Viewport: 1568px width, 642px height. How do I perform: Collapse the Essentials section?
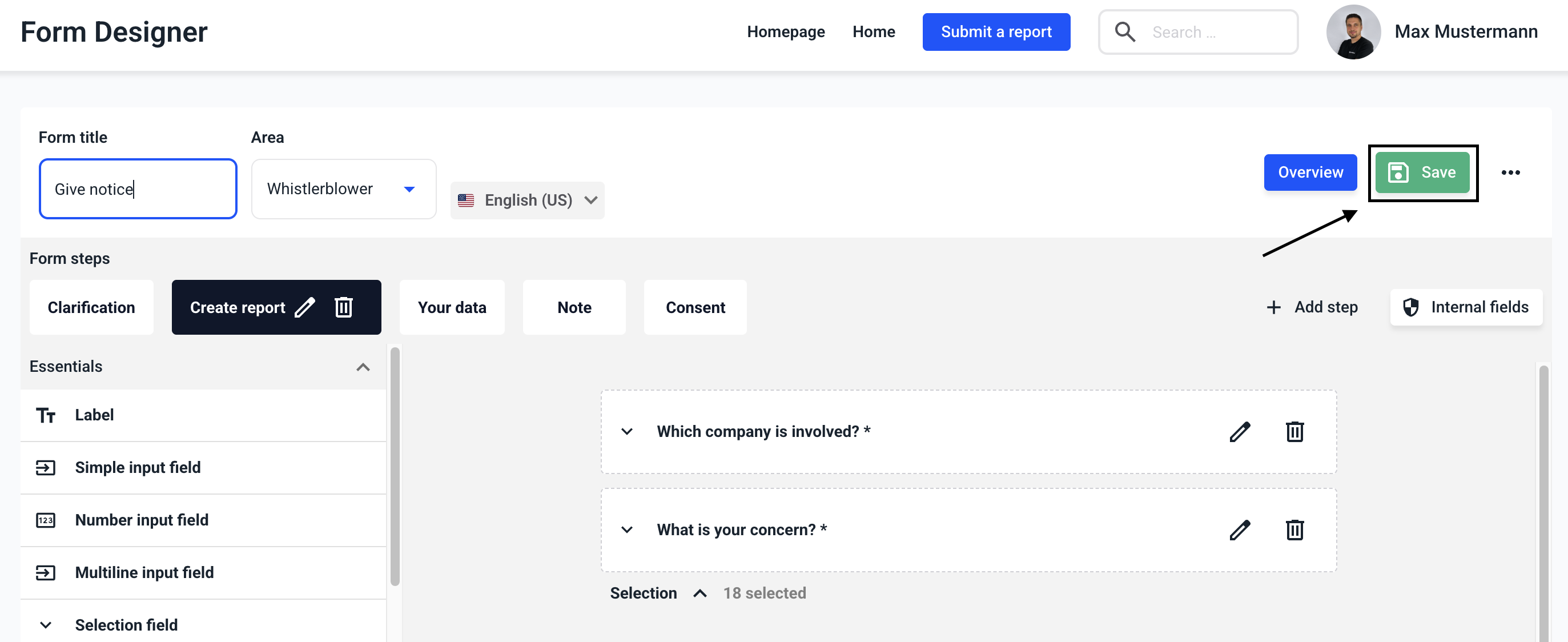coord(363,367)
